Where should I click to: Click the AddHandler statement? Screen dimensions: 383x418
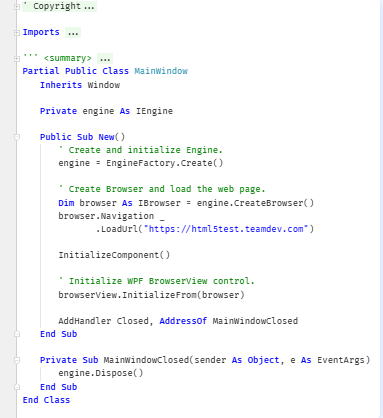178,321
